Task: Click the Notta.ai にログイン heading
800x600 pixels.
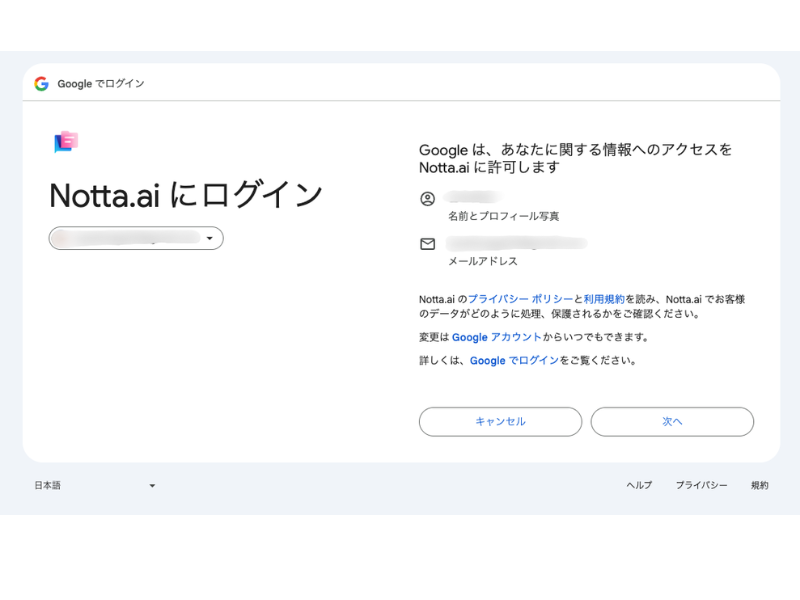Action: 186,194
